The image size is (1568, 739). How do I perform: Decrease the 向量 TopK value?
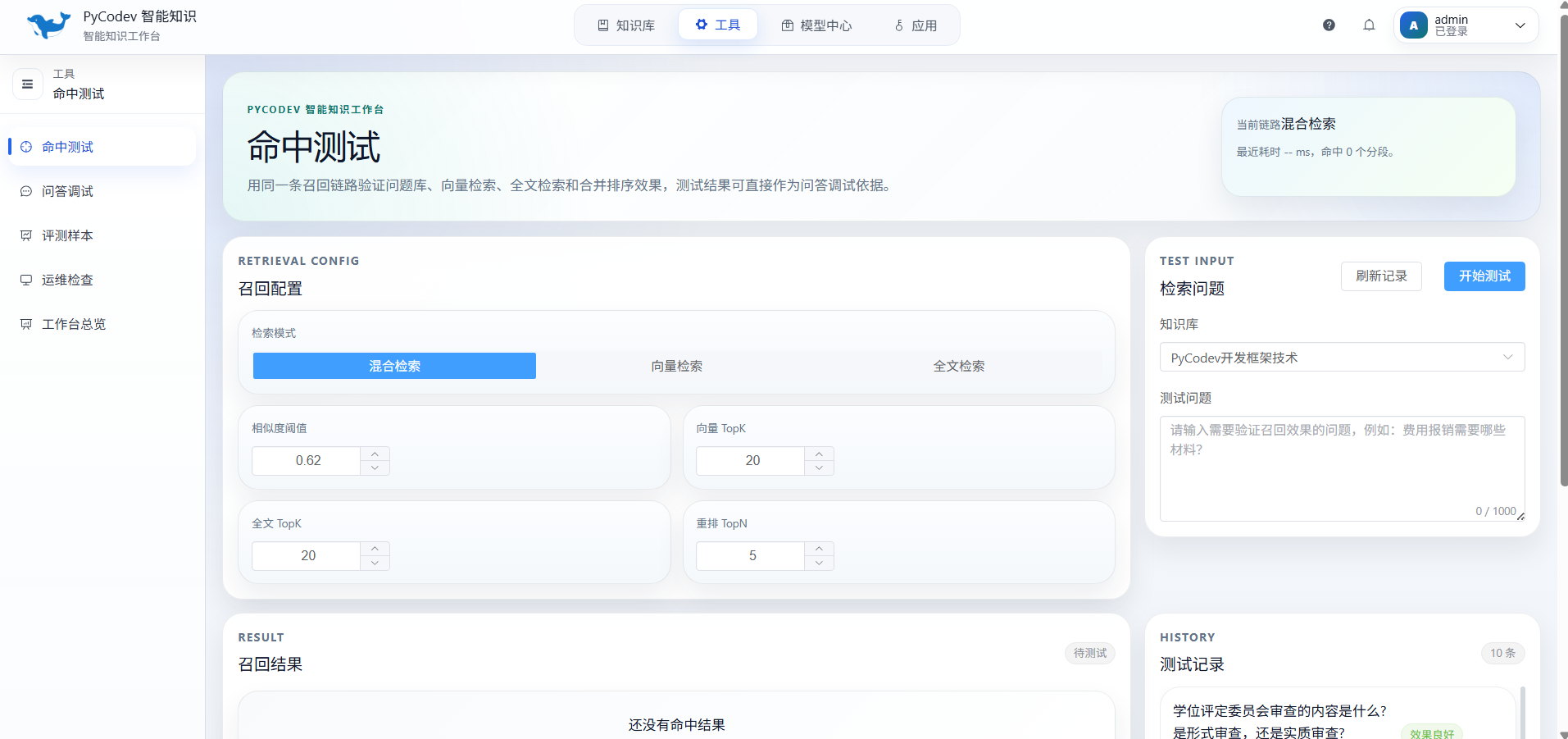[819, 468]
